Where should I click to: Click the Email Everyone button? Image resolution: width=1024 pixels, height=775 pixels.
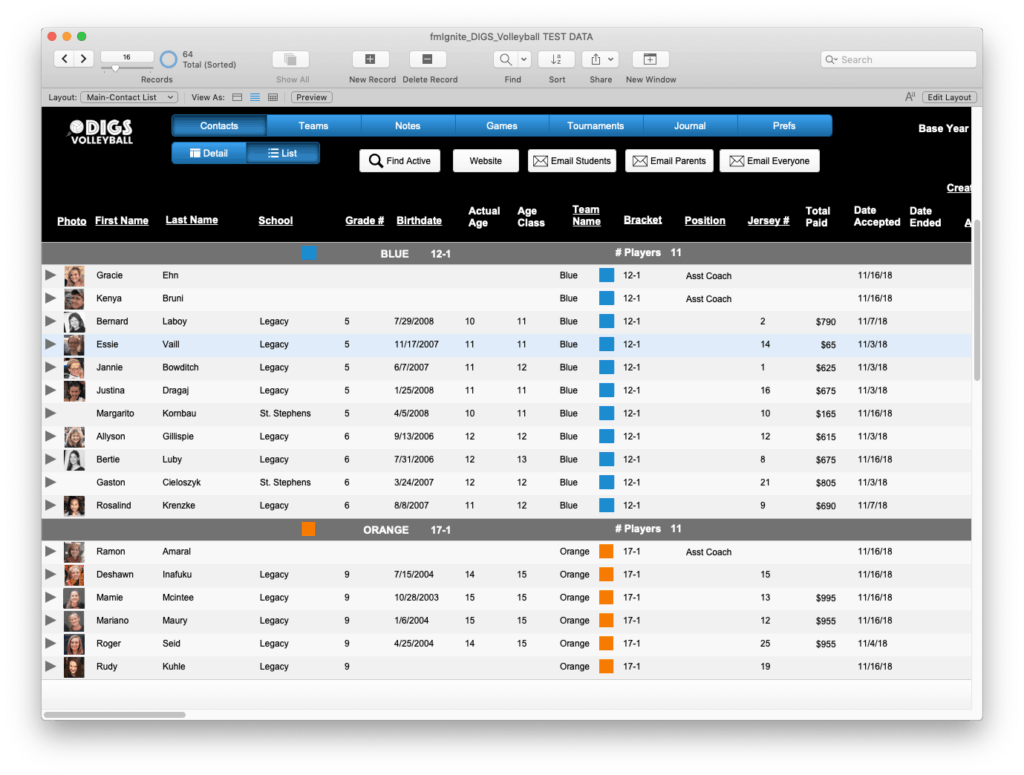(x=769, y=160)
